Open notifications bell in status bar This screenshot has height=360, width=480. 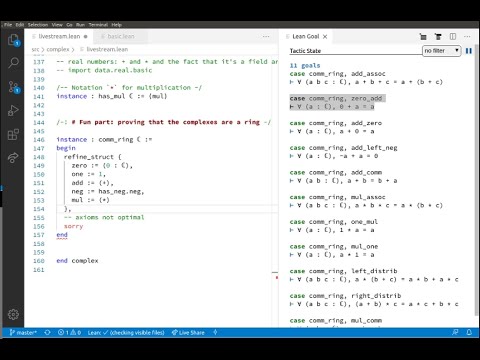pos(469,332)
